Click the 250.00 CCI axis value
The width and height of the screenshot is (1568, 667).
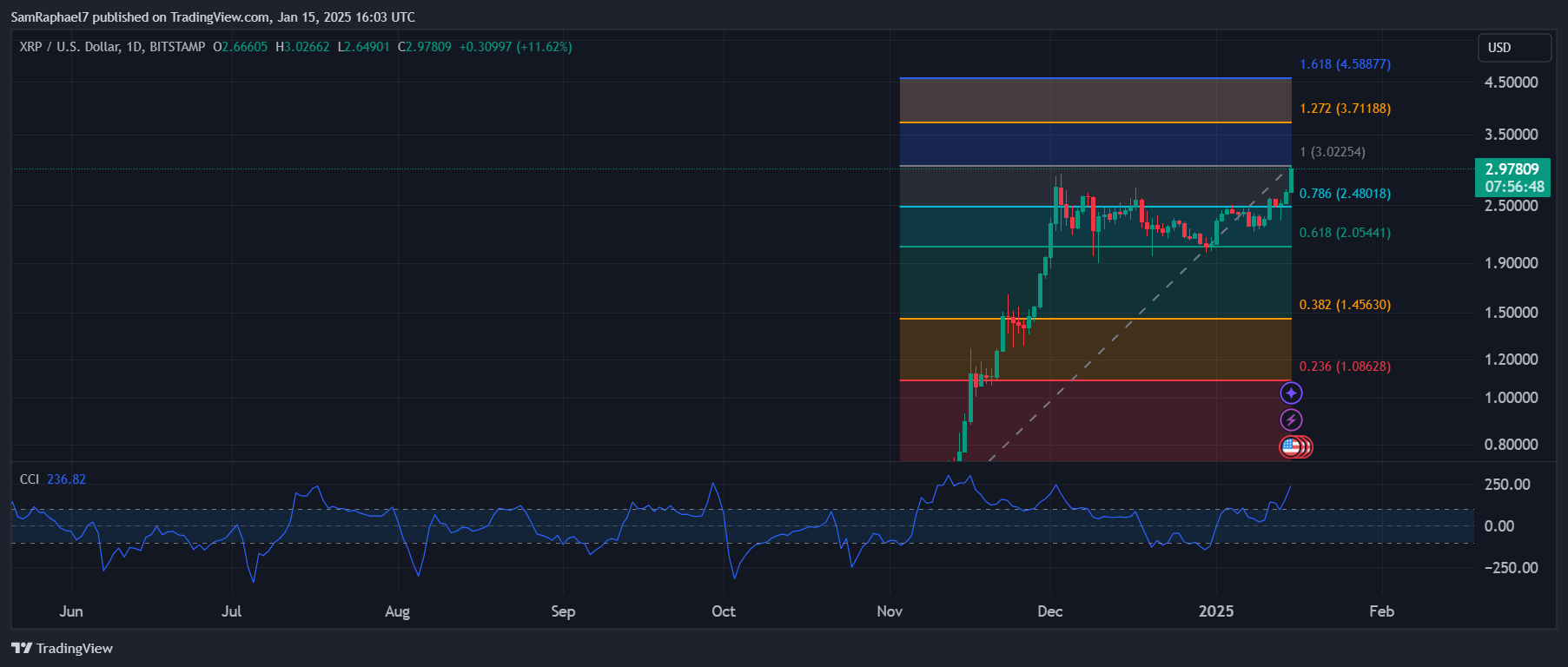click(1507, 485)
